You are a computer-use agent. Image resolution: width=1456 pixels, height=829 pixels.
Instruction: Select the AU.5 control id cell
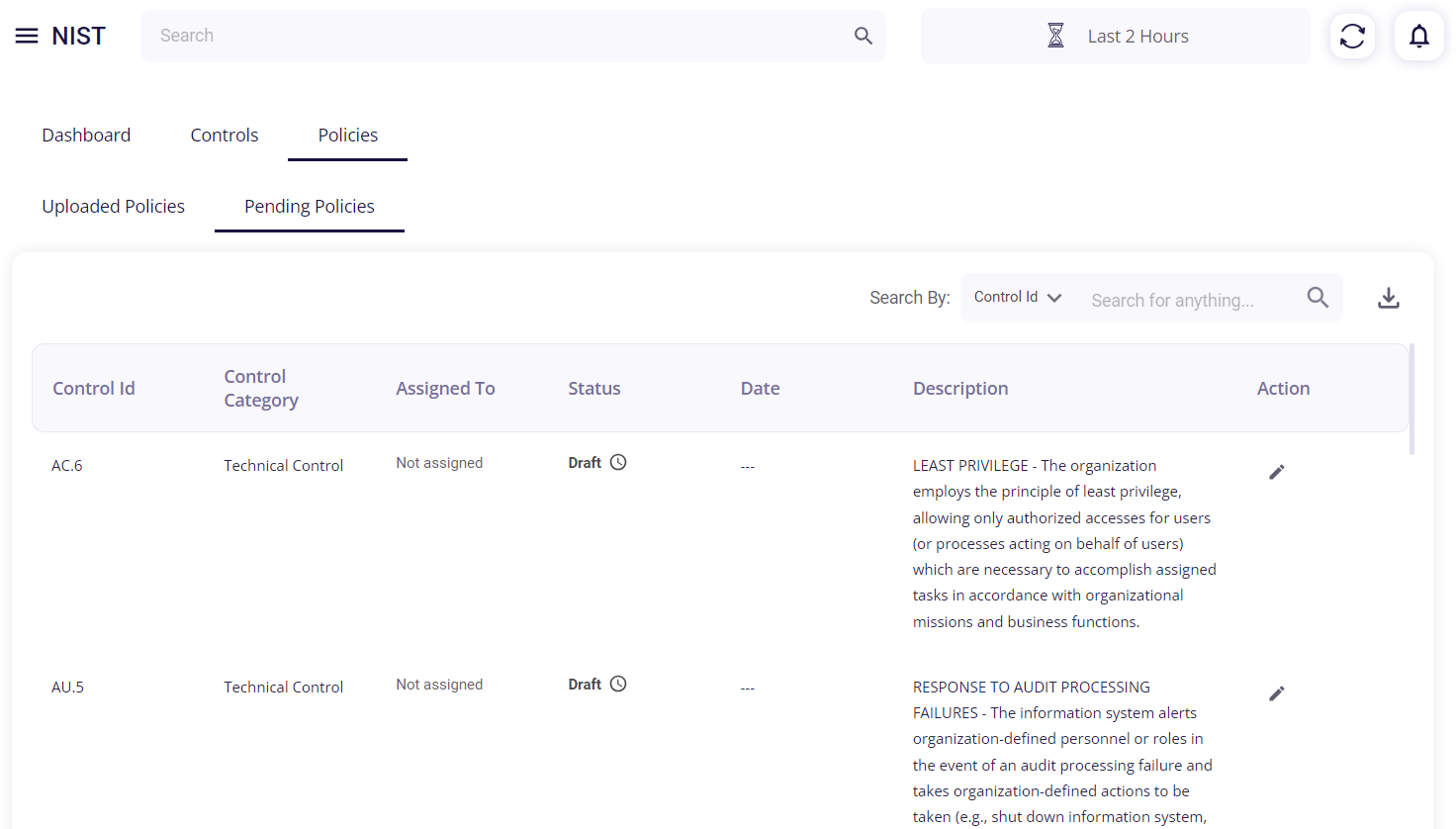(67, 688)
